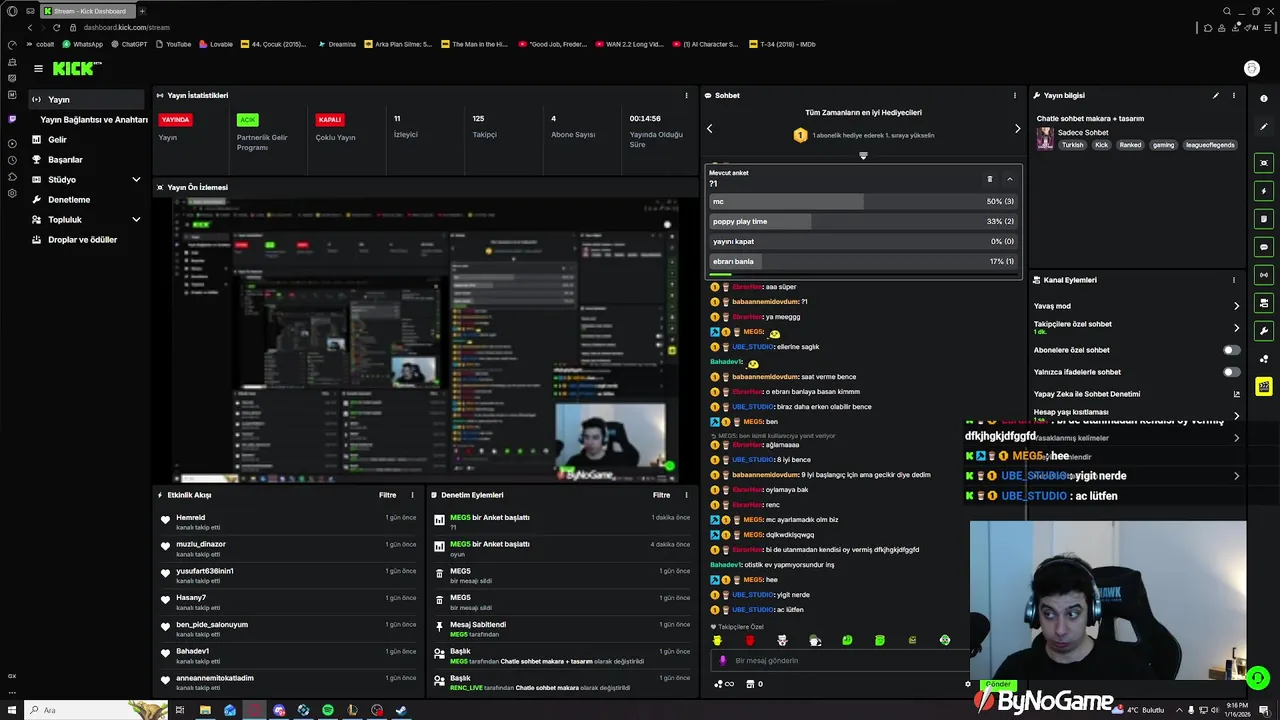Open the Etkinlik Akışı Filtre dropdown
Viewport: 1280px width, 720px height.
[387, 495]
